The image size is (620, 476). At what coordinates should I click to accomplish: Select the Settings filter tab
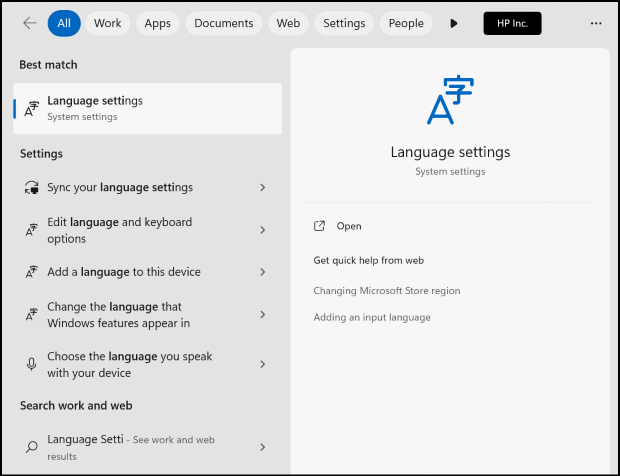(x=344, y=23)
